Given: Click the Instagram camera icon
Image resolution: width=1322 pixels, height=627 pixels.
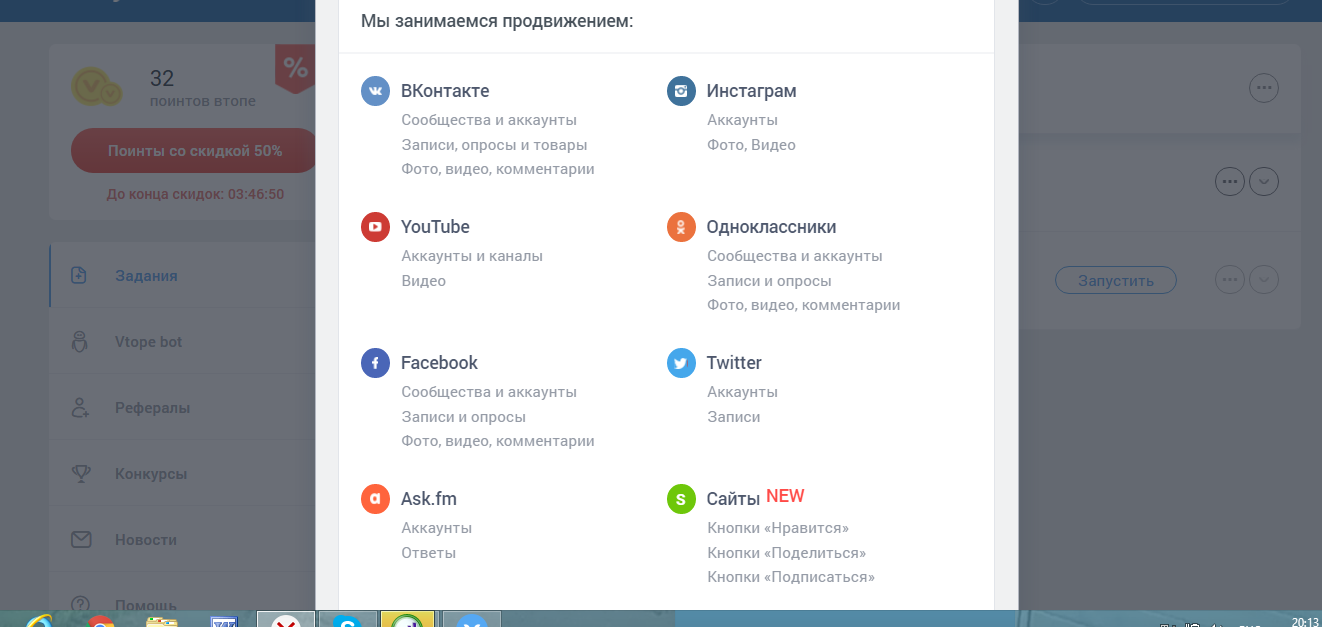Looking at the screenshot, I should [x=681, y=91].
